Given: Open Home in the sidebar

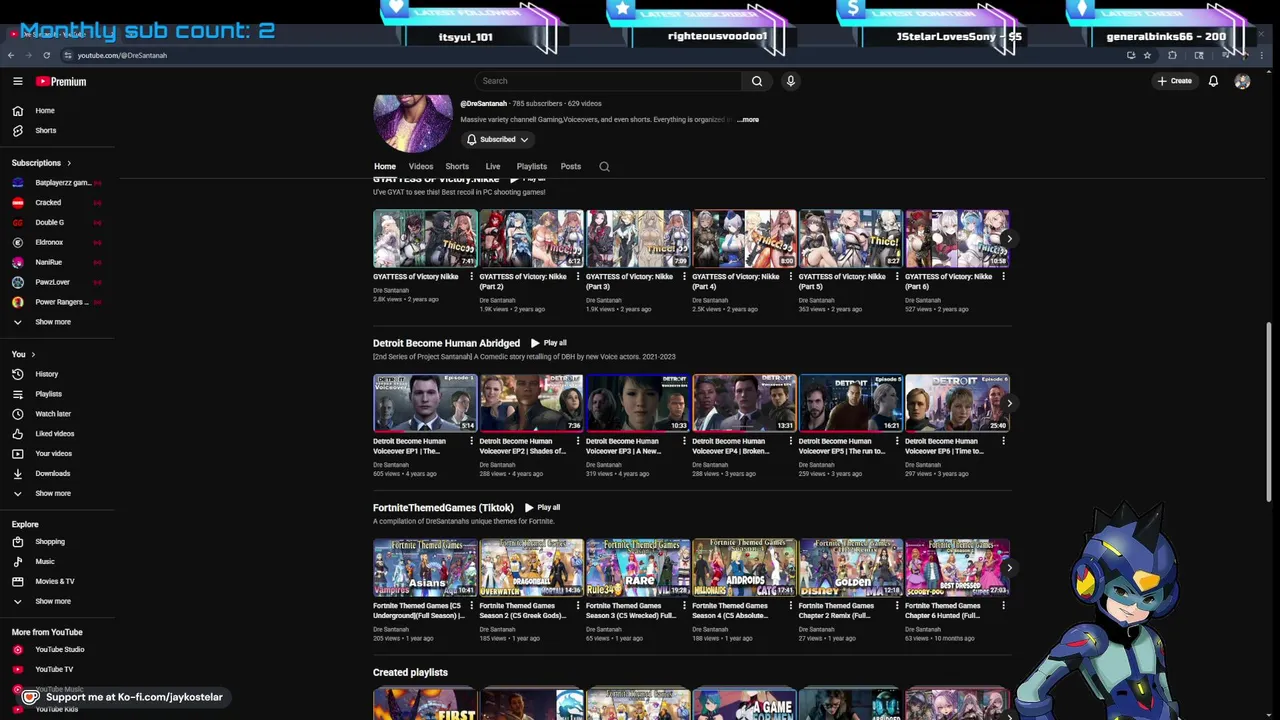Looking at the screenshot, I should 45,110.
